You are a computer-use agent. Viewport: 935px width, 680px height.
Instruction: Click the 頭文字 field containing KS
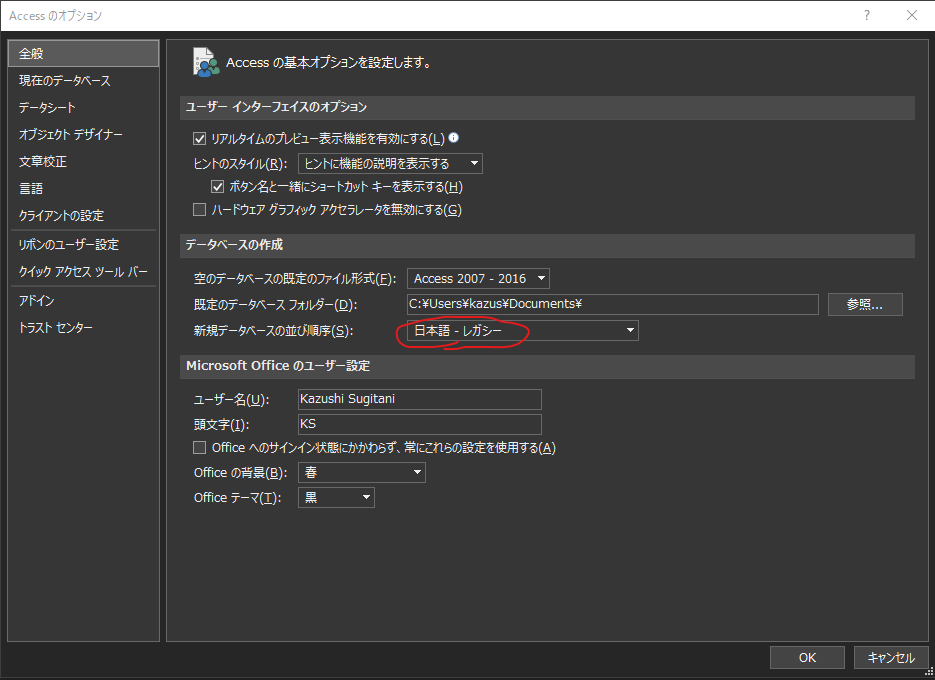pos(420,424)
